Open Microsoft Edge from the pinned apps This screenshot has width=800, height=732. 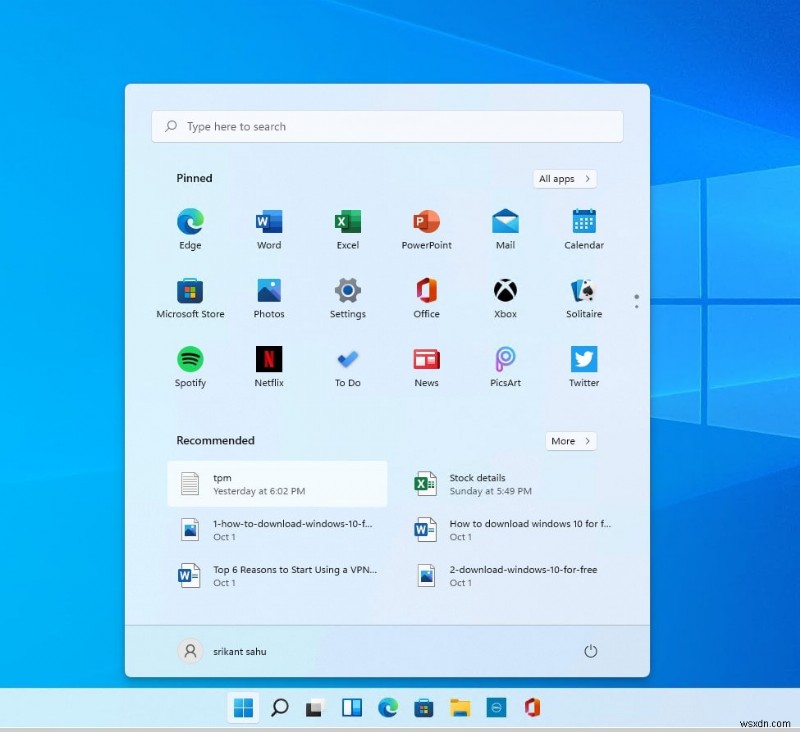coord(189,222)
